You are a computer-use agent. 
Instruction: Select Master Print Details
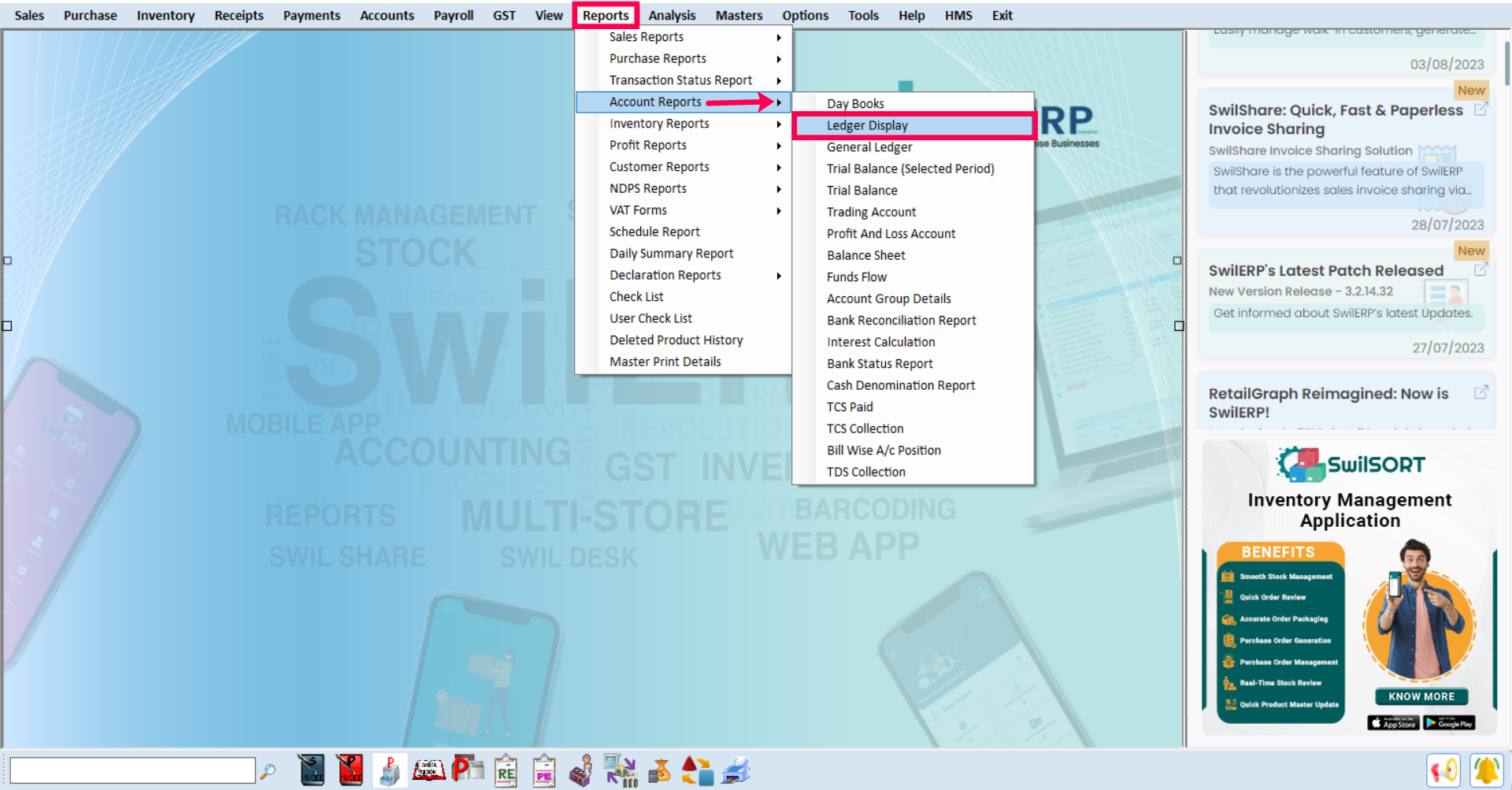pos(684,362)
